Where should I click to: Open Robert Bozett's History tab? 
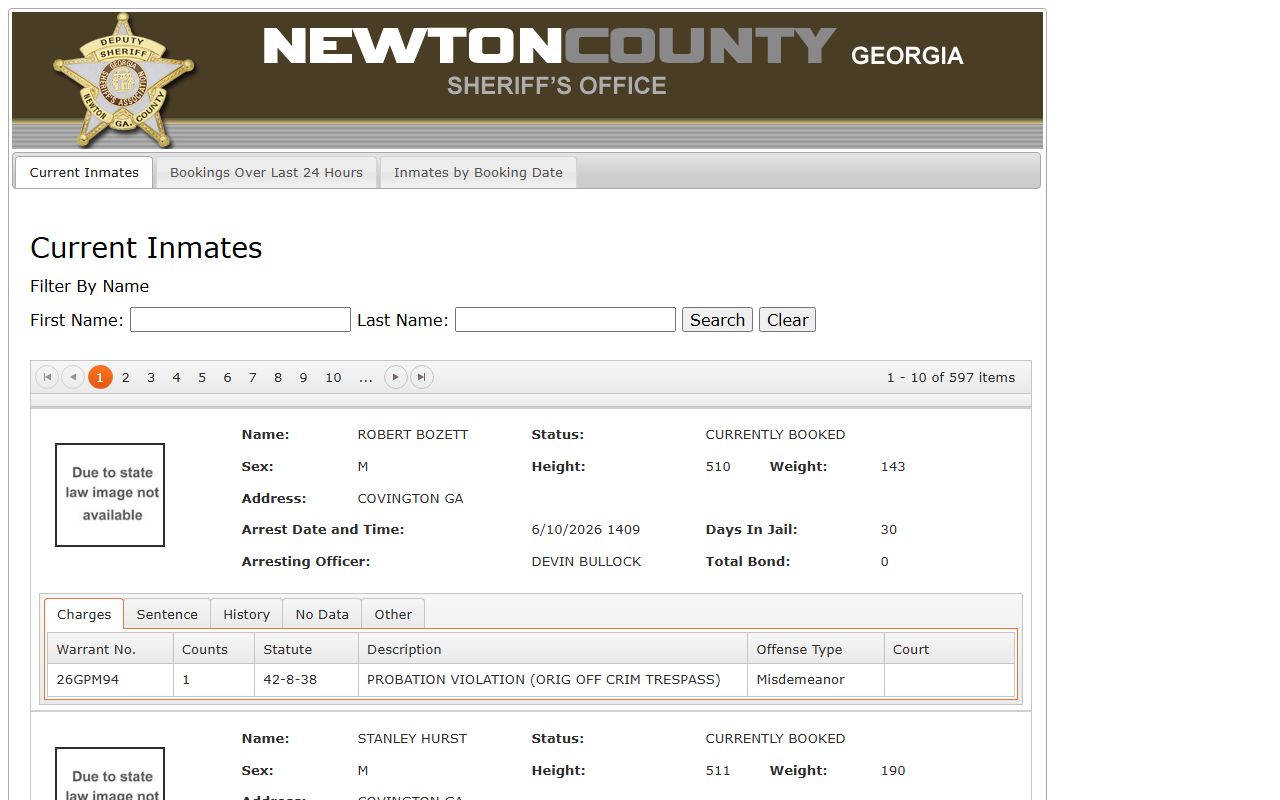(246, 614)
